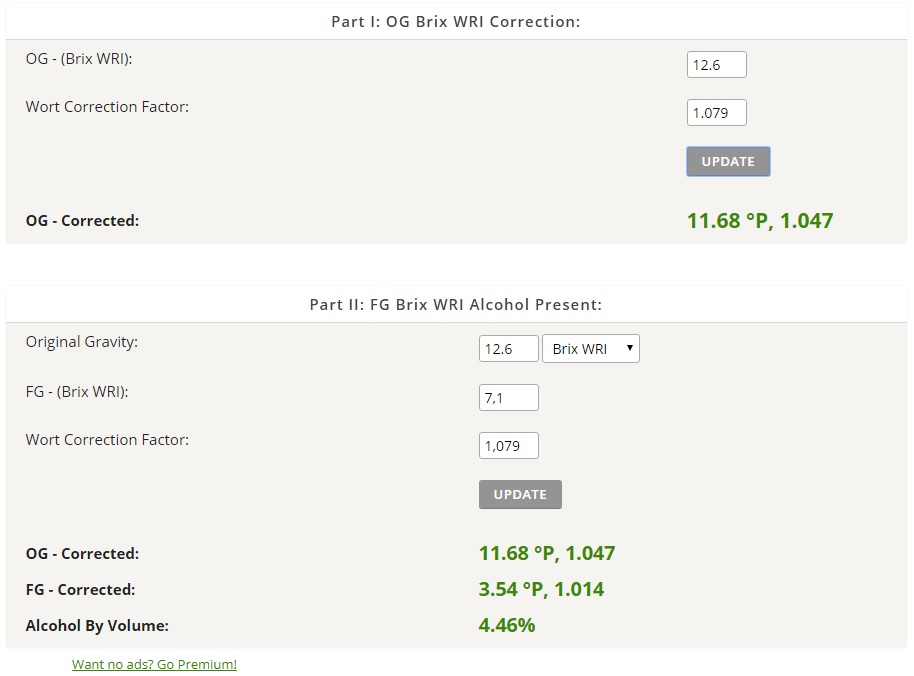Viewport: 914px width, 676px height.
Task: Click the Part I OG Corrected result value
Action: [760, 221]
